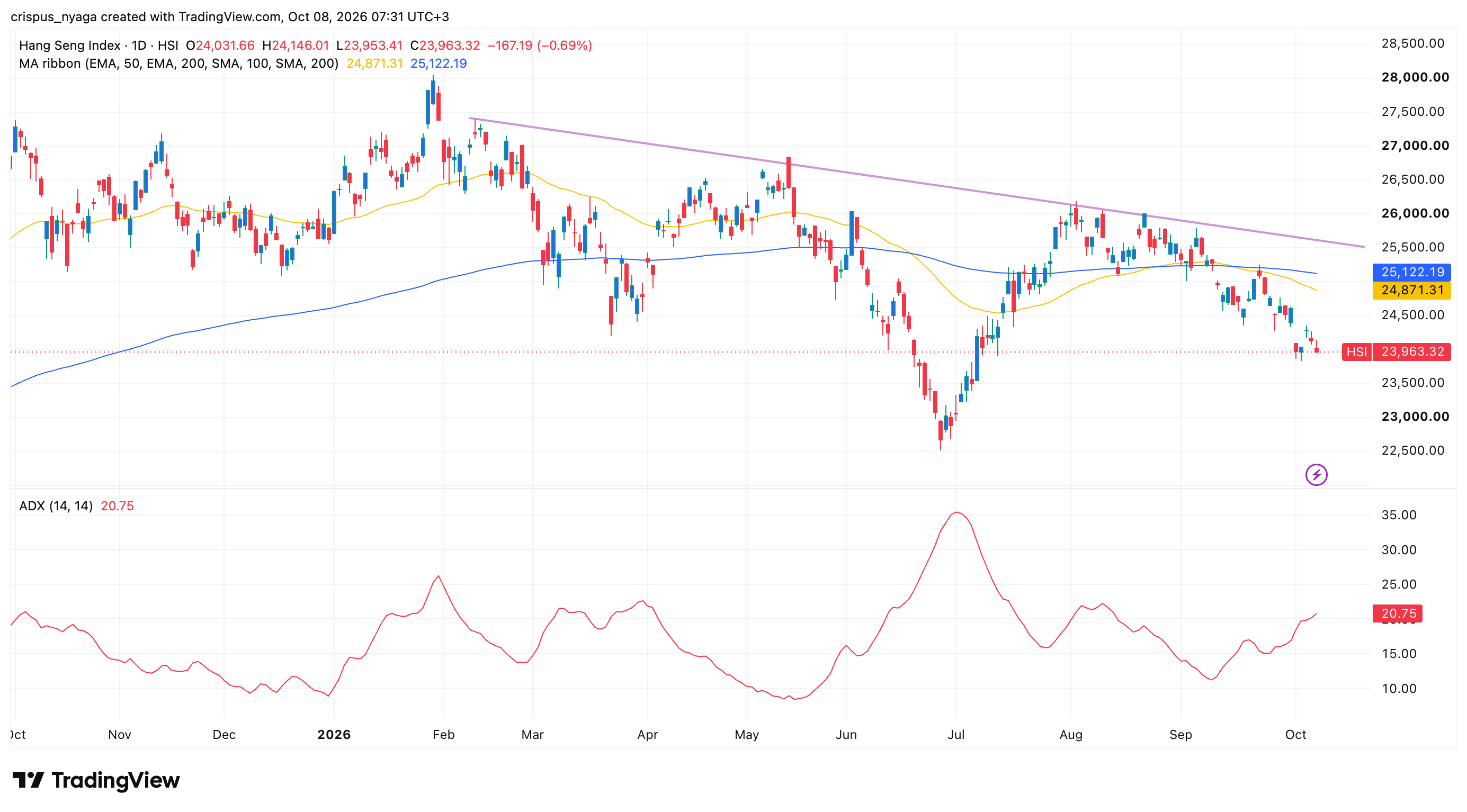Click the Feb label on time axis
This screenshot has width=1467, height=812.
(444, 735)
